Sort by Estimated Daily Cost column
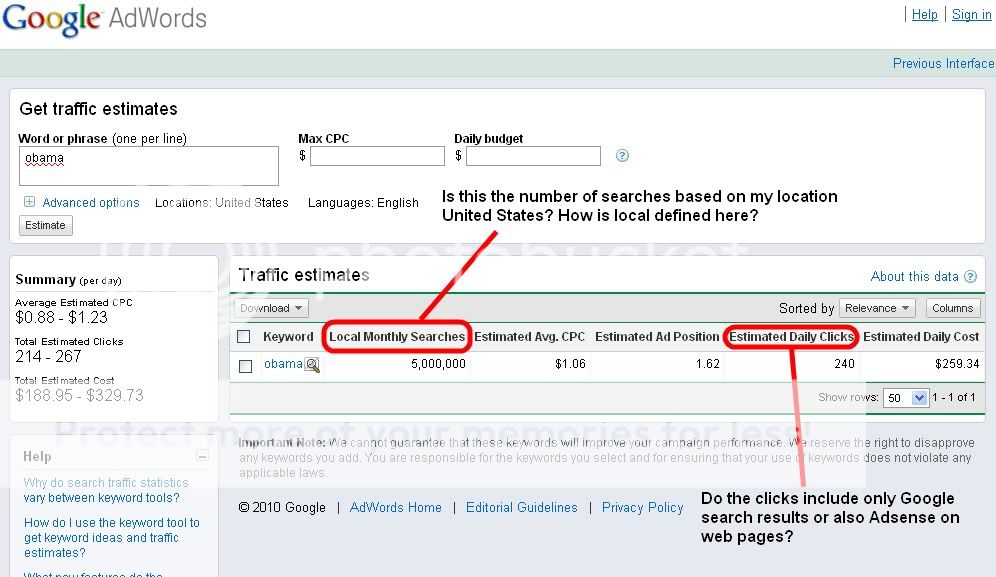This screenshot has height=577, width=996. click(x=921, y=337)
